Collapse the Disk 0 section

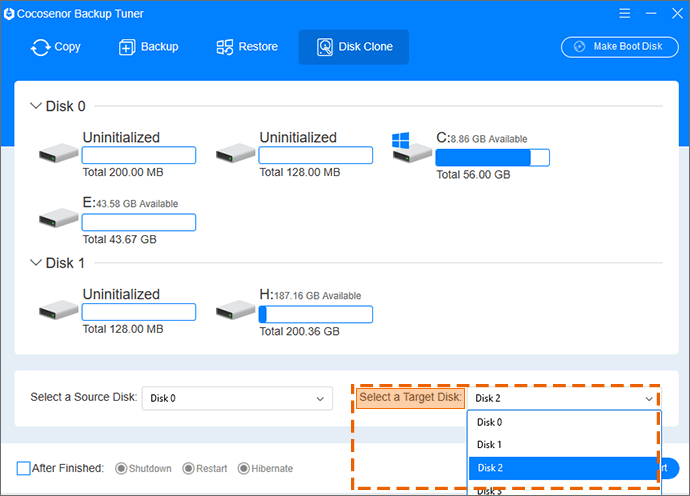(x=36, y=106)
